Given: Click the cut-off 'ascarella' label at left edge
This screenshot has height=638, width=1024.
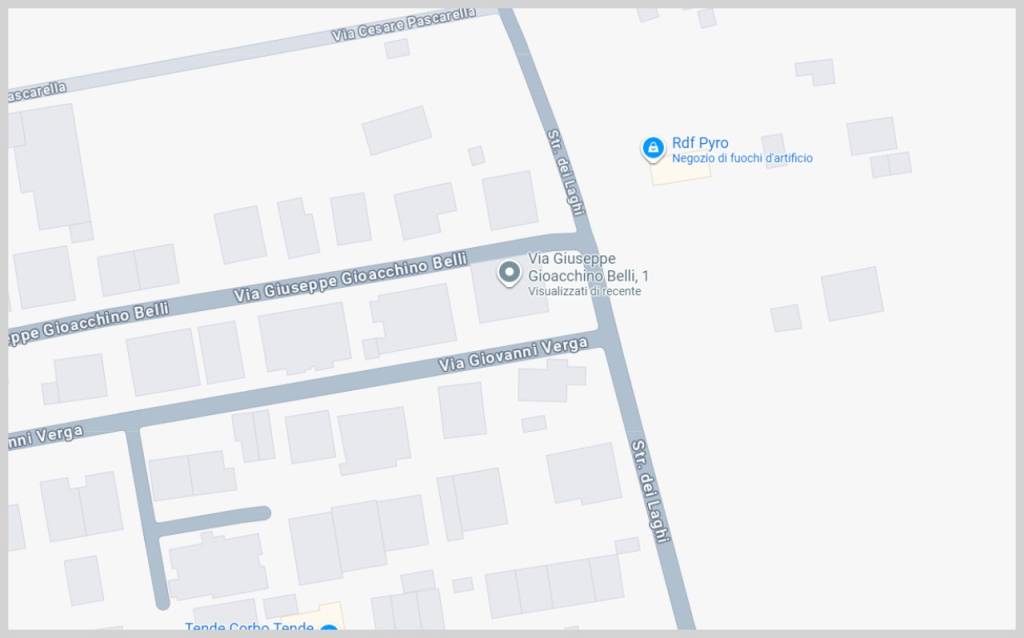Looking at the screenshot, I should pos(37,92).
